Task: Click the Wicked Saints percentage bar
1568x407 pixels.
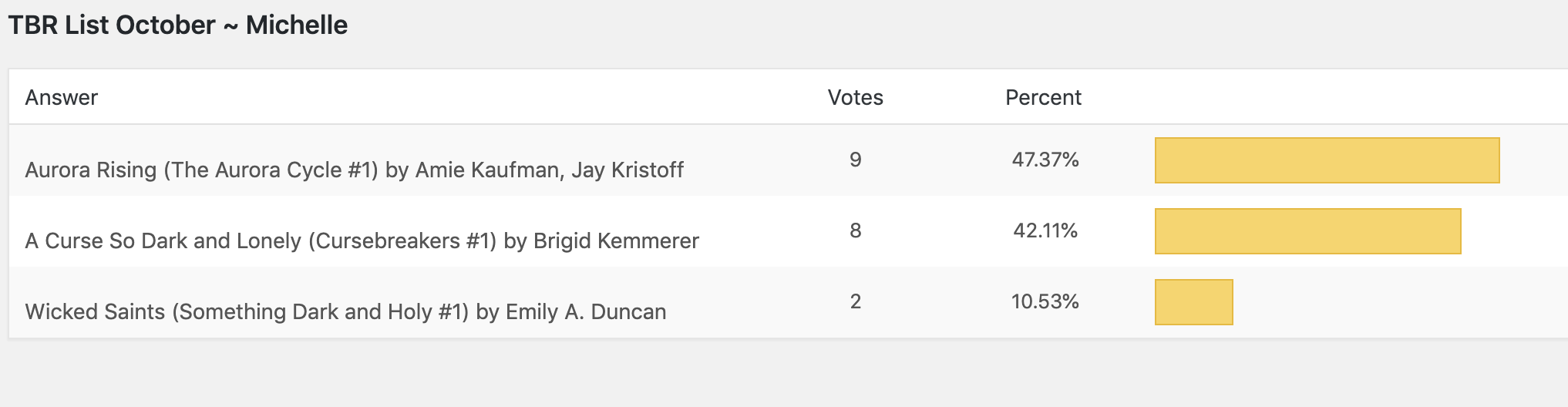Action: click(x=1193, y=302)
